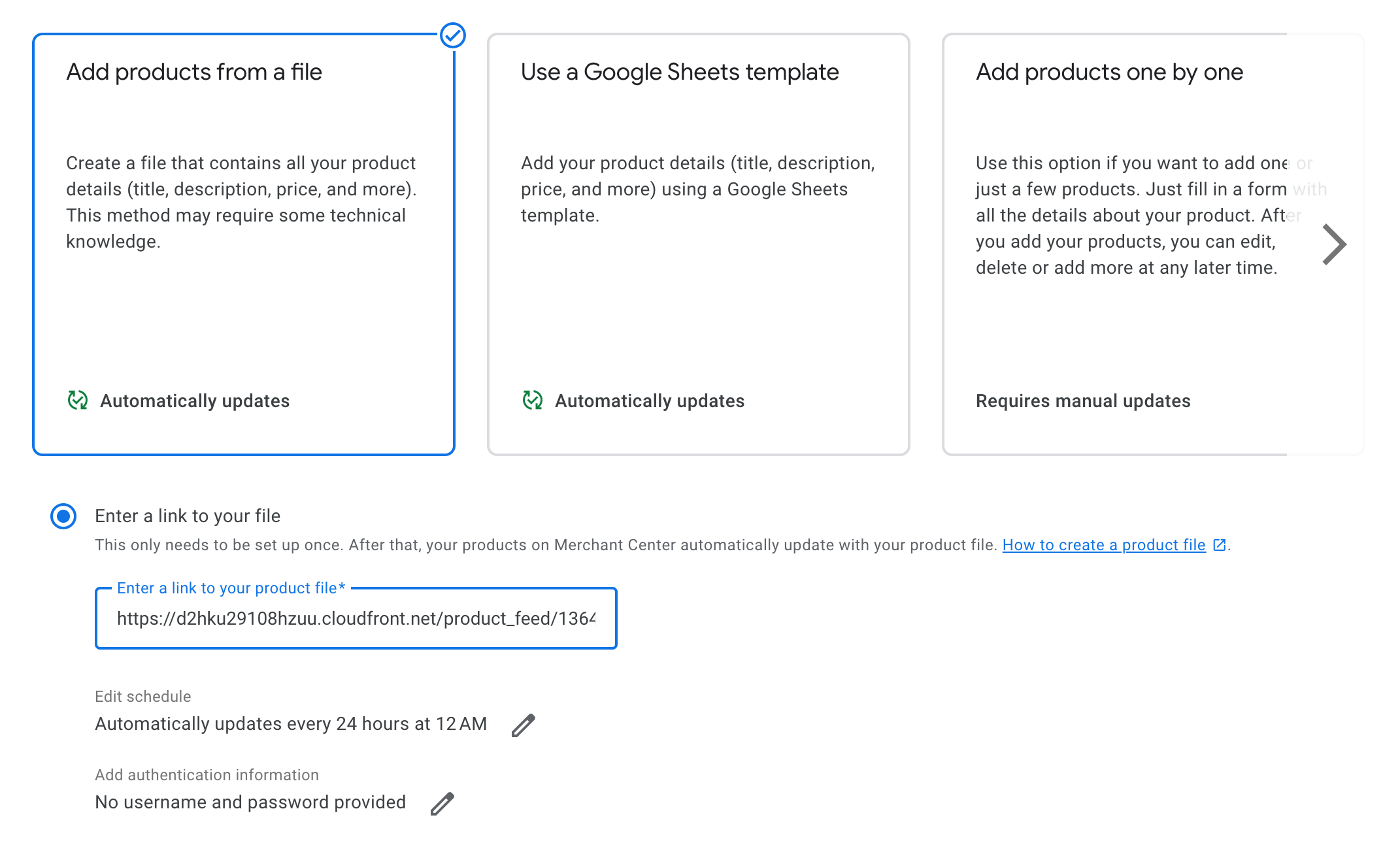1400x843 pixels.
Task: Show more options with the right chevron arrow
Action: tap(1334, 244)
